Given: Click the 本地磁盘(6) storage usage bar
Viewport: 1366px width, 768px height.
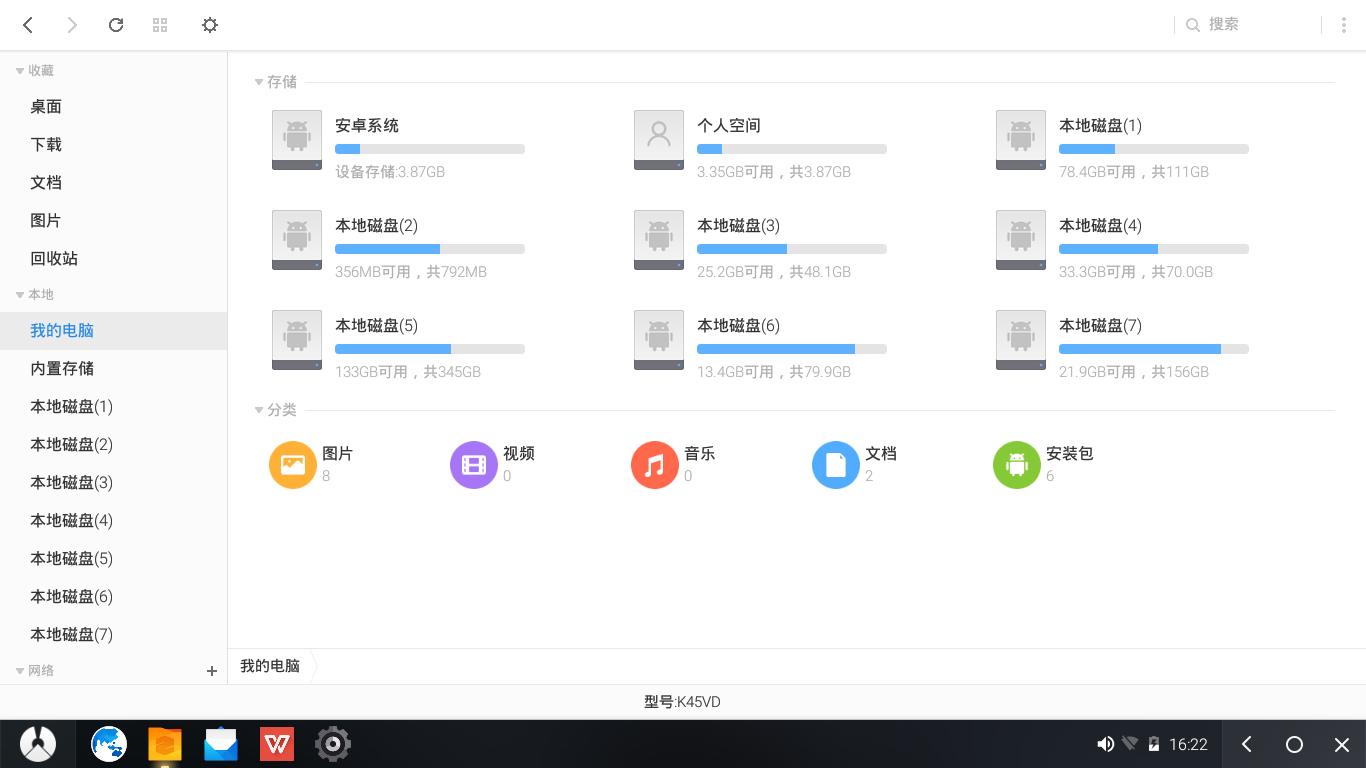Looking at the screenshot, I should point(792,349).
